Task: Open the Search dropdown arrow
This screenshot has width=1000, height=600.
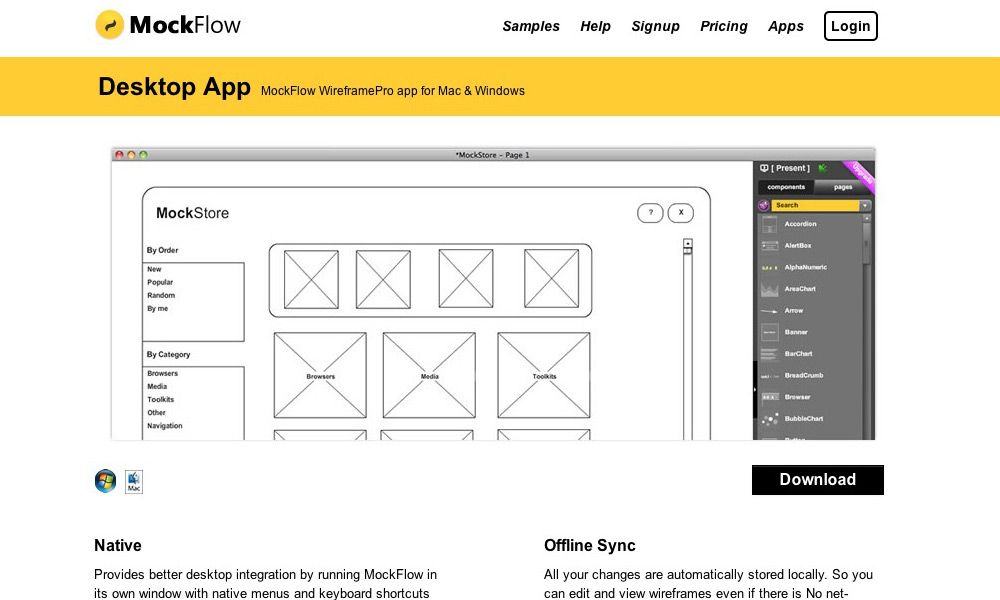Action: (865, 205)
